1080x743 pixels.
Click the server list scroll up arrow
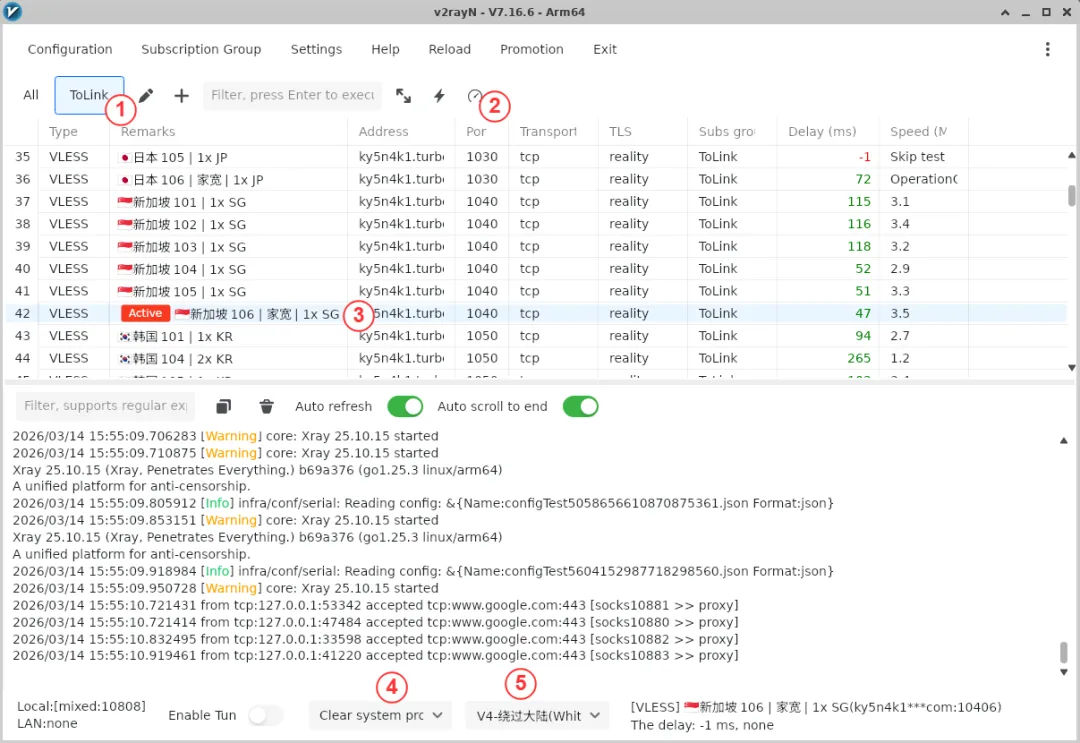click(x=1072, y=156)
